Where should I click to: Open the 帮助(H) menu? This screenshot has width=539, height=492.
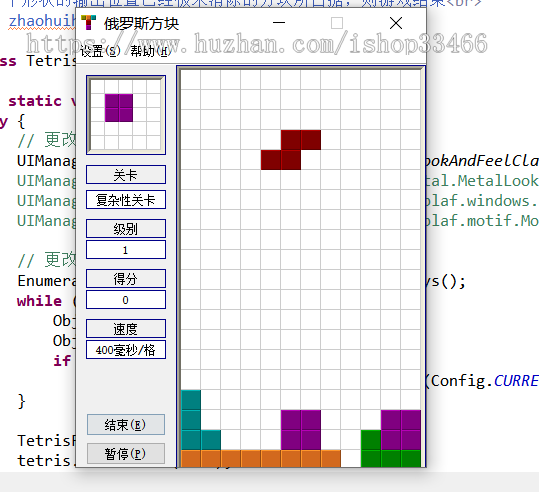(x=151, y=52)
